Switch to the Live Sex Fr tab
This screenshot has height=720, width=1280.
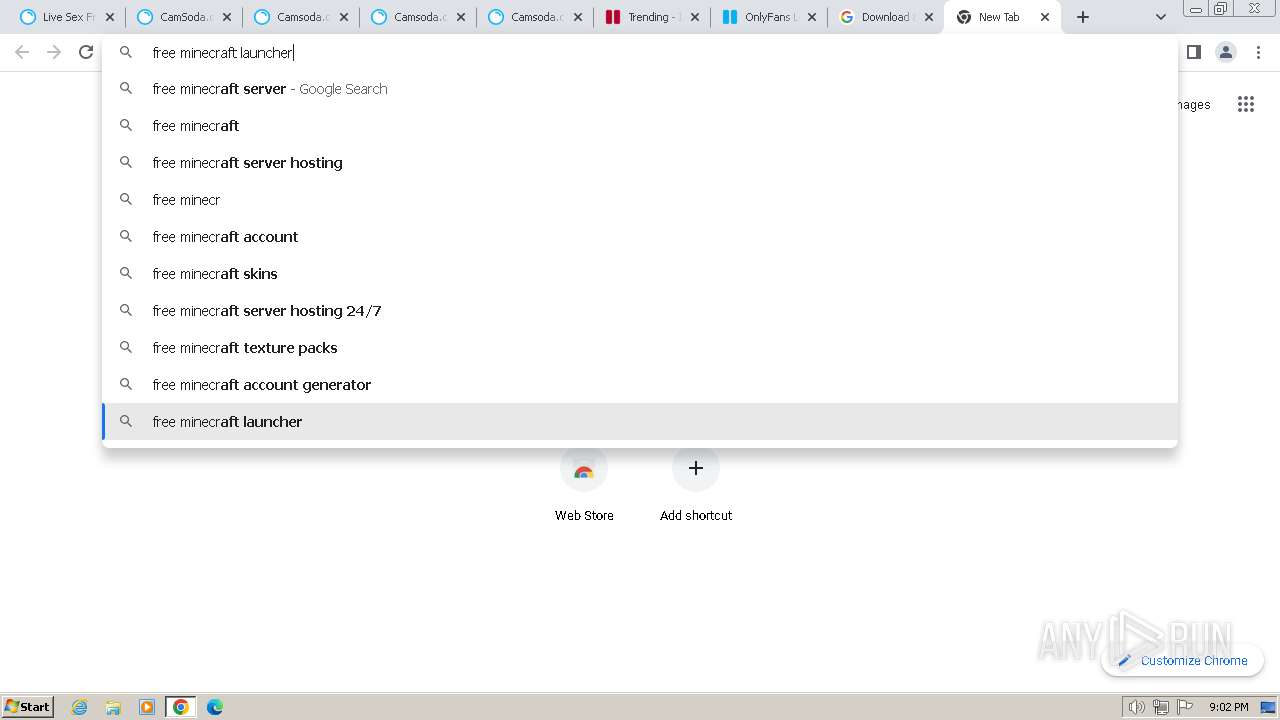(x=67, y=17)
